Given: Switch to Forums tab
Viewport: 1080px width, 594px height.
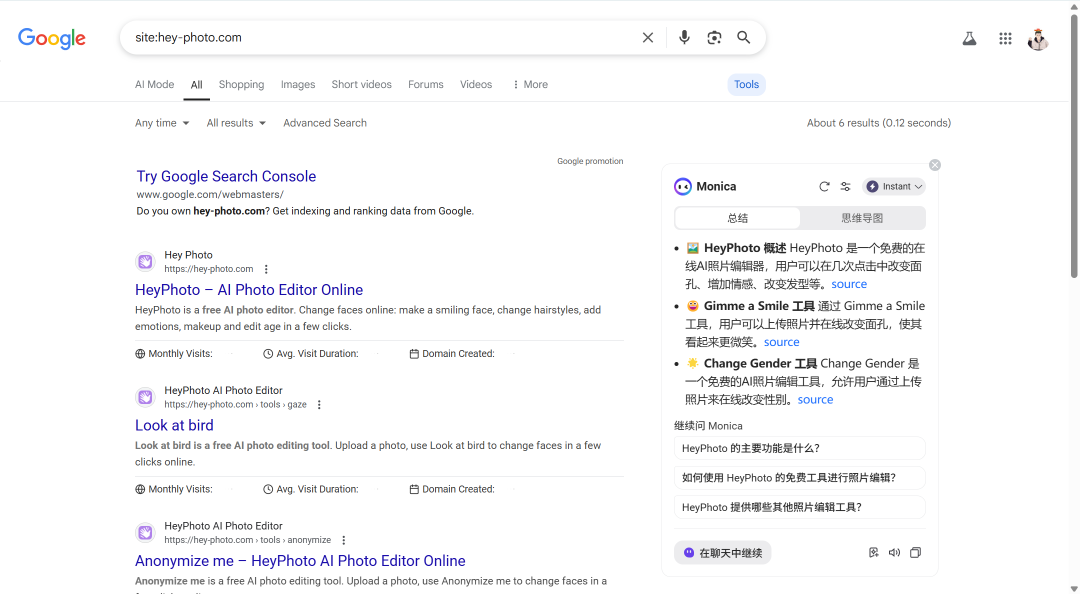Looking at the screenshot, I should click(426, 84).
